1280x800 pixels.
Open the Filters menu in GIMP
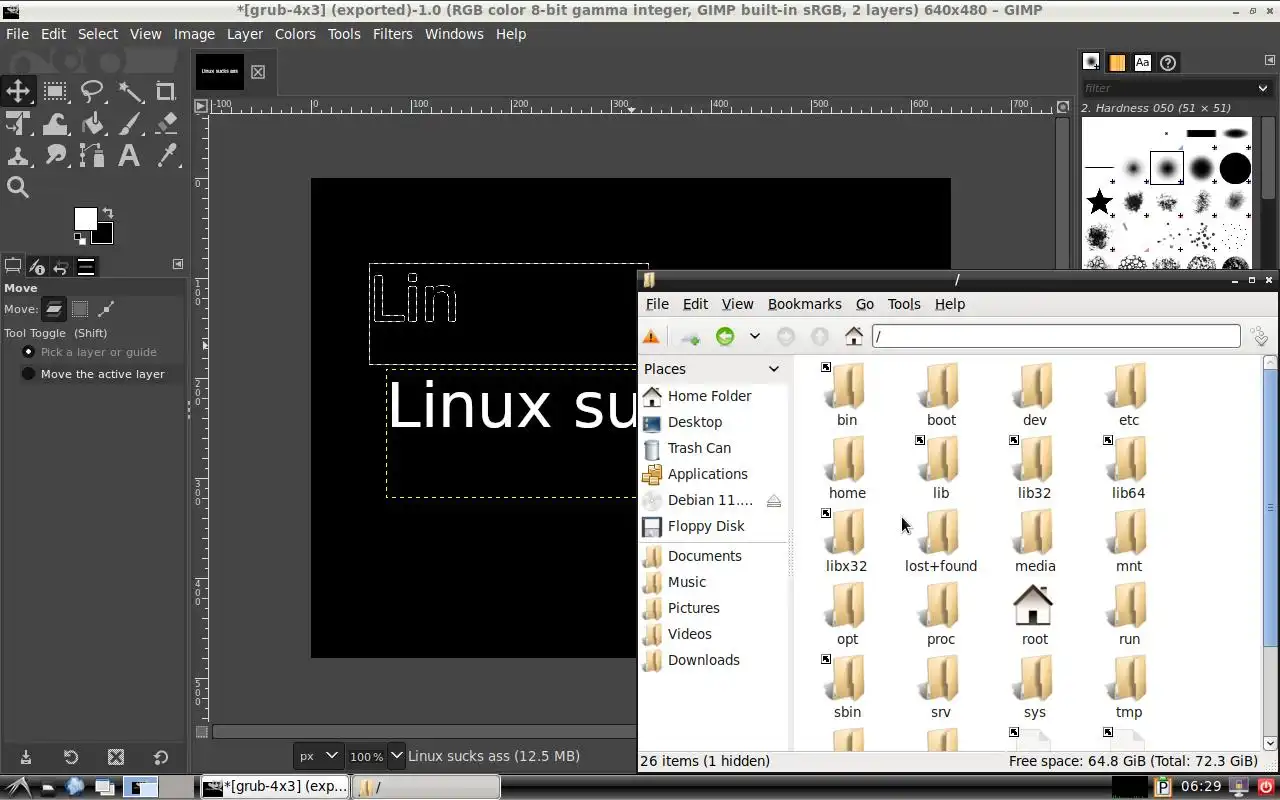tap(392, 34)
